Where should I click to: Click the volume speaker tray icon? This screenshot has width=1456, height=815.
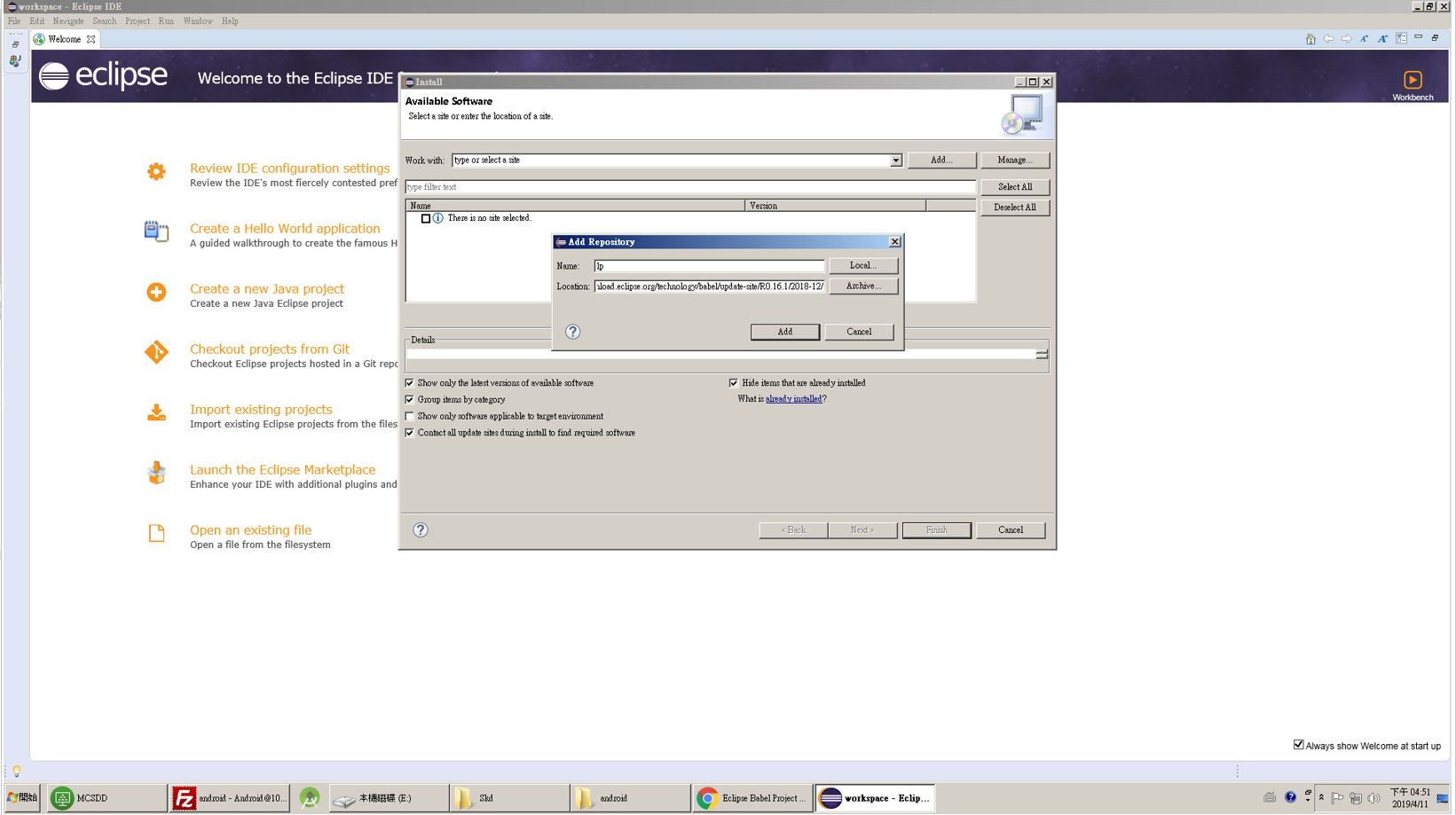1373,798
